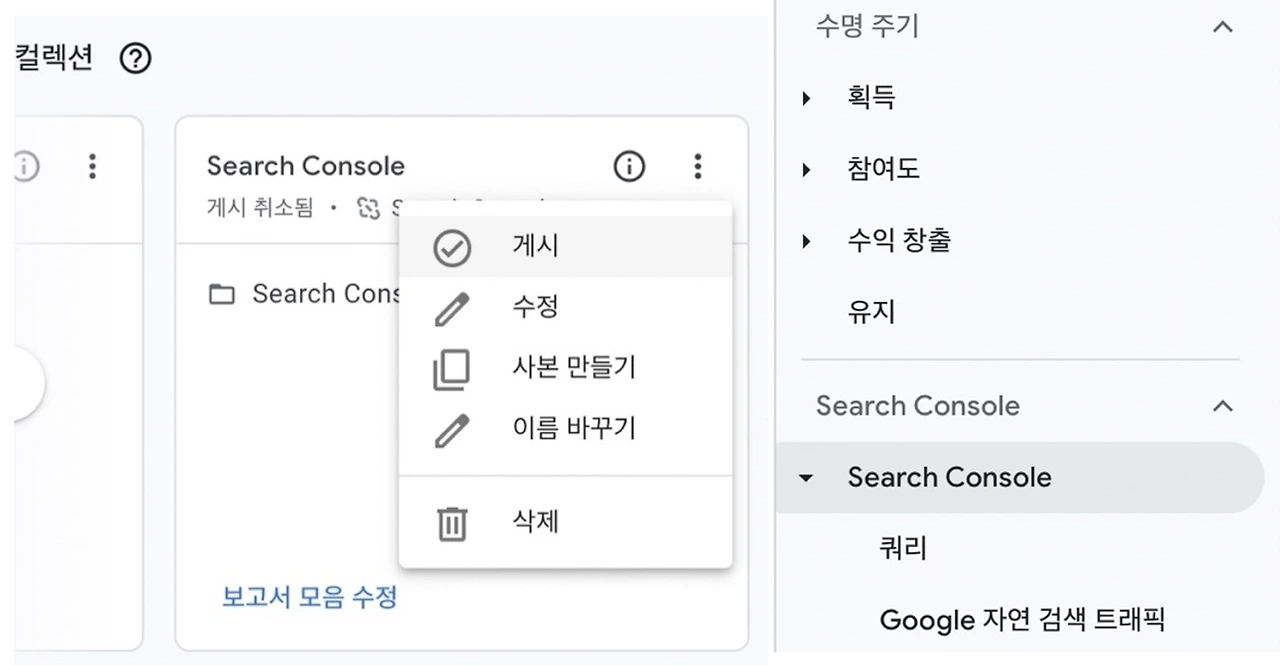Collapse the Search Console report list triangle
1280x665 pixels.
point(807,478)
